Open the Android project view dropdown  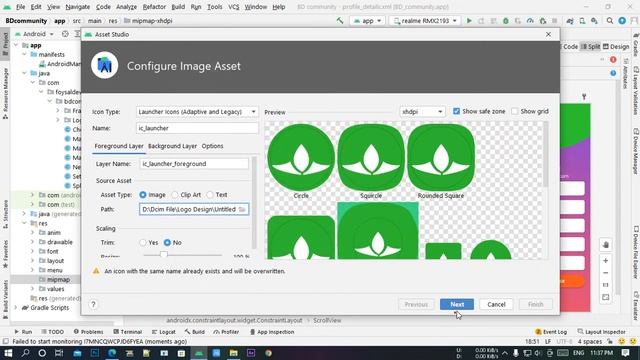34,34
